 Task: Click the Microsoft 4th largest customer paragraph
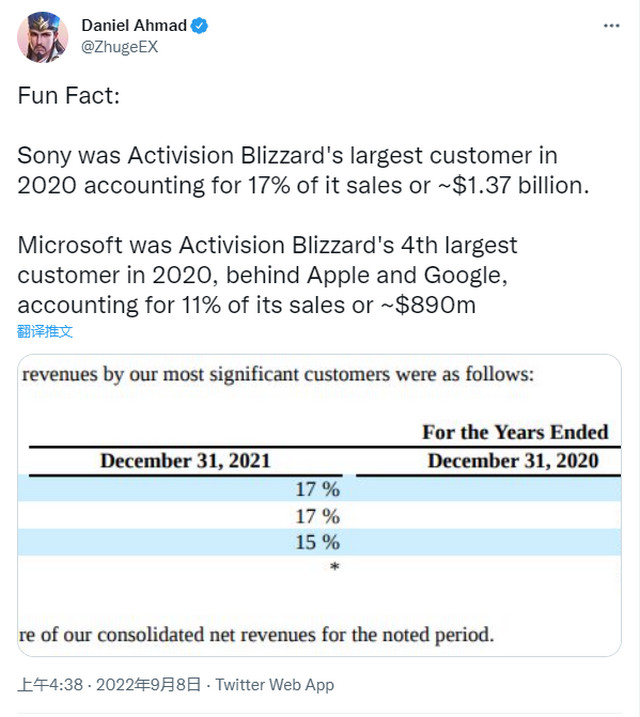(267, 275)
